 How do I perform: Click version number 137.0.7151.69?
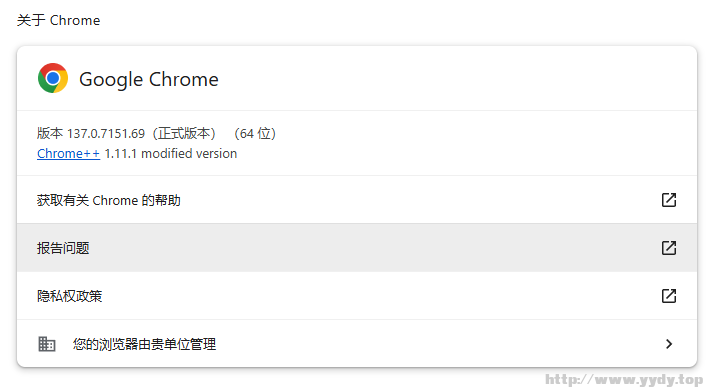click(106, 134)
